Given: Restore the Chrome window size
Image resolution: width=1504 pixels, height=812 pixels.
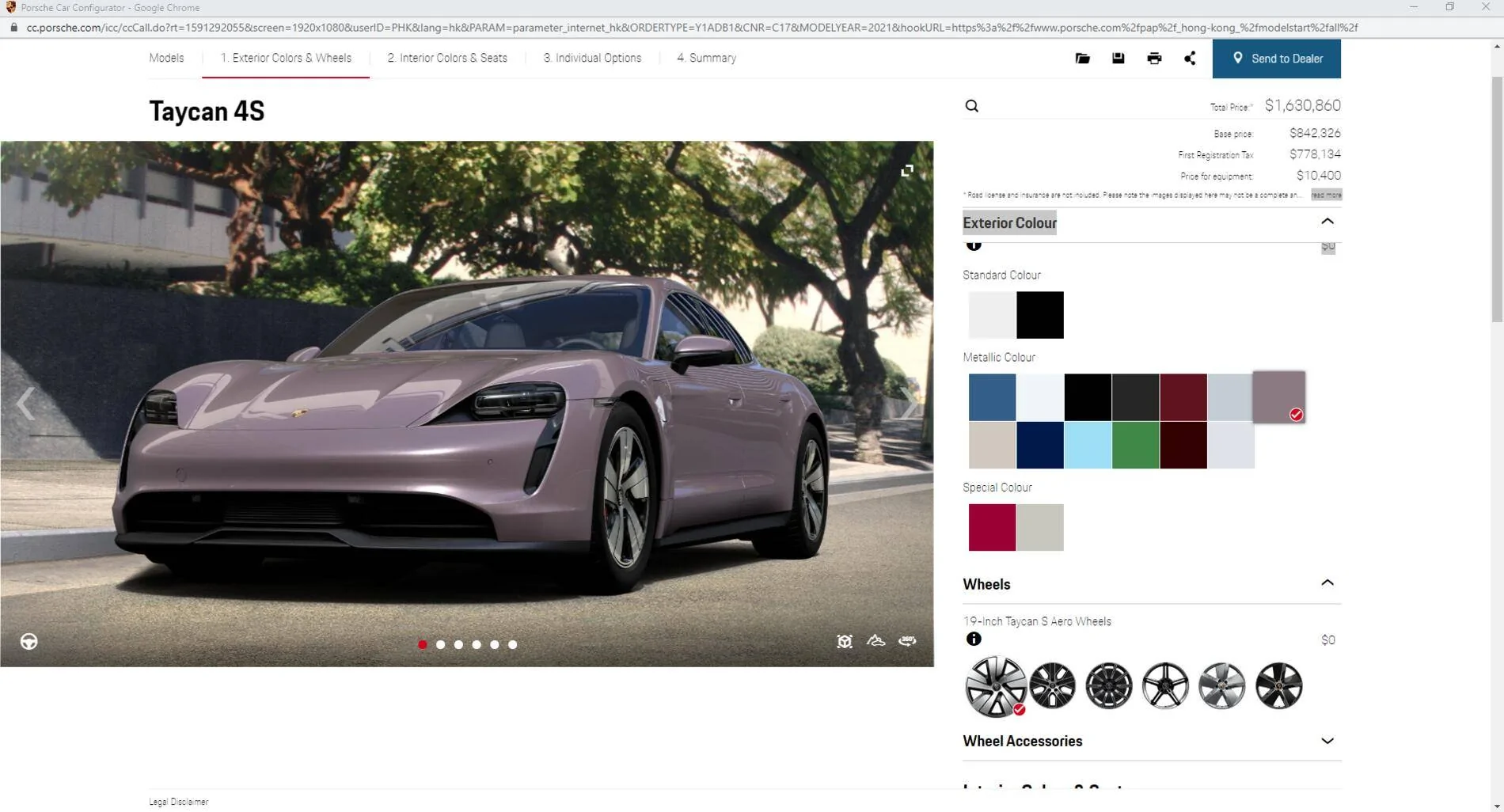Looking at the screenshot, I should click(x=1449, y=7).
